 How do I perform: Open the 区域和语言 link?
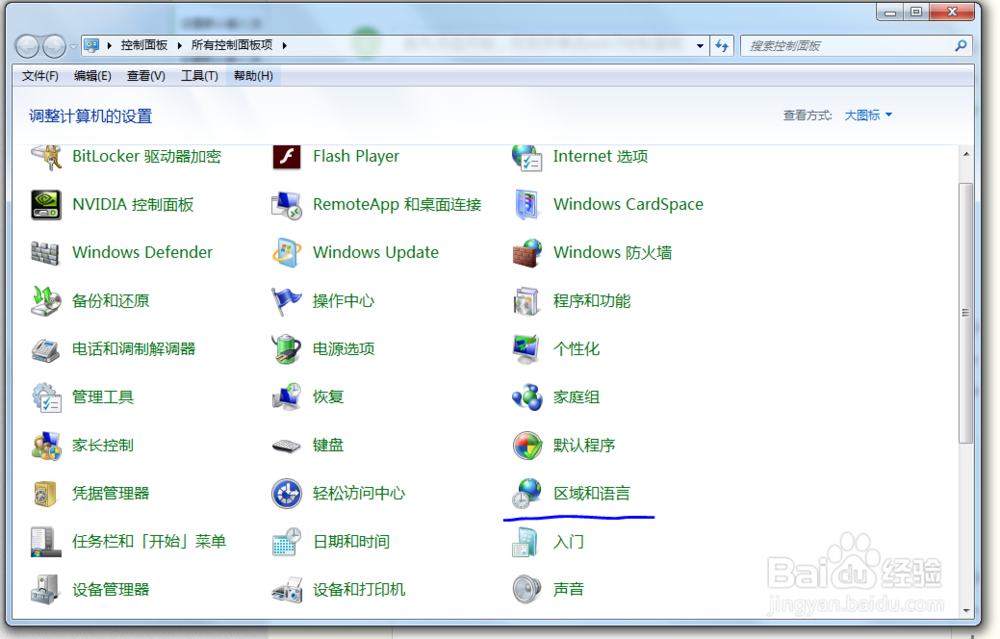[x=591, y=494]
